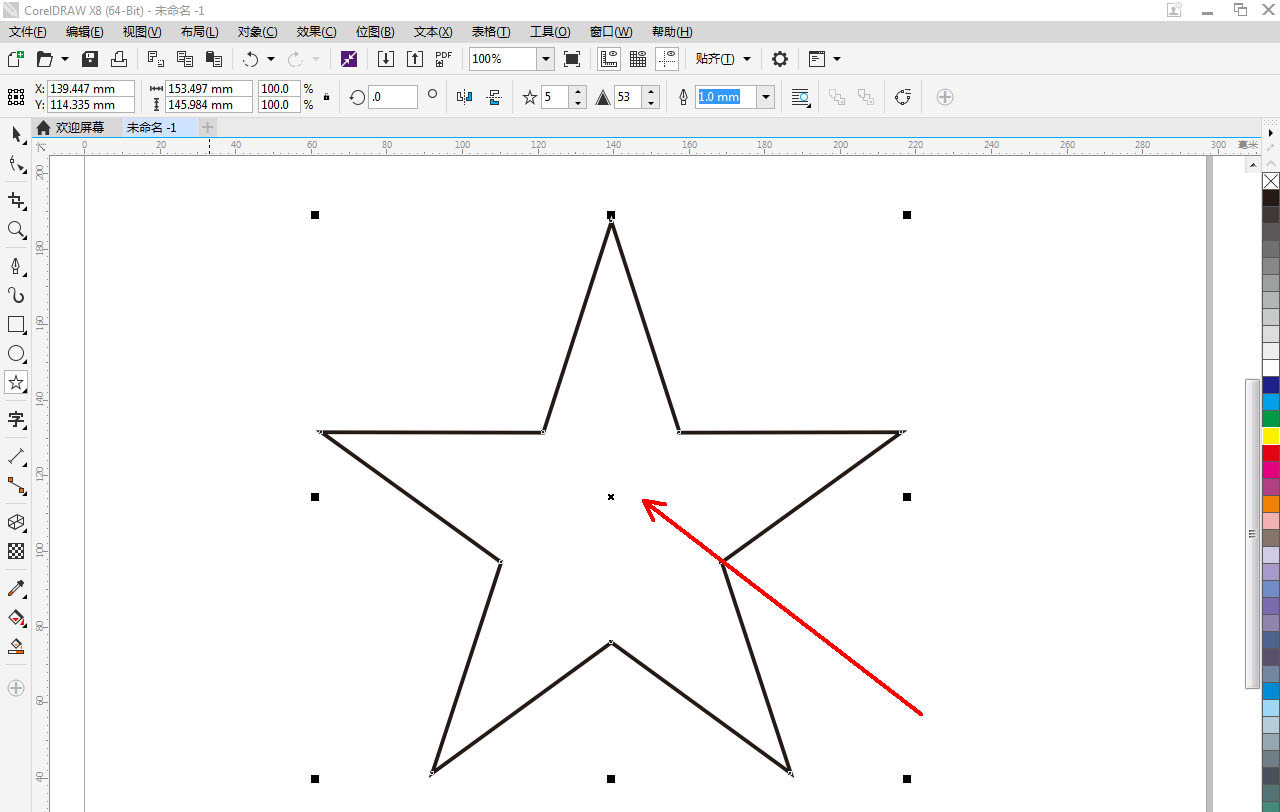Select the Star polygon tool
Screen dimensions: 1280x812
16,383
